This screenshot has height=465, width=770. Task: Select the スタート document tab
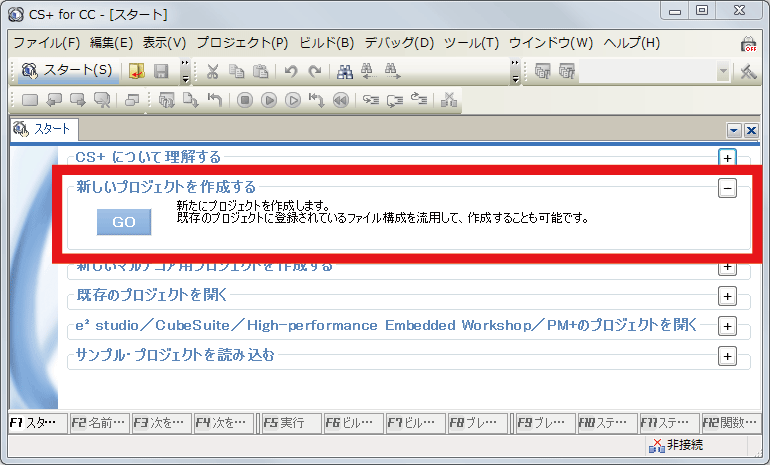pos(43,130)
